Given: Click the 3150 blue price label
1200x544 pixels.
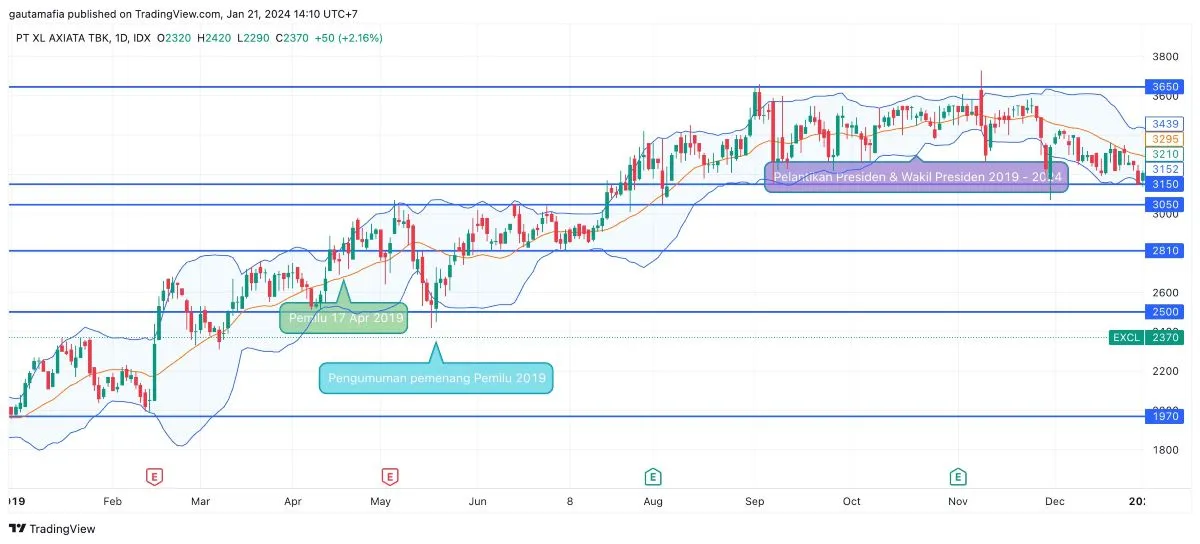Looking at the screenshot, I should tap(1165, 185).
